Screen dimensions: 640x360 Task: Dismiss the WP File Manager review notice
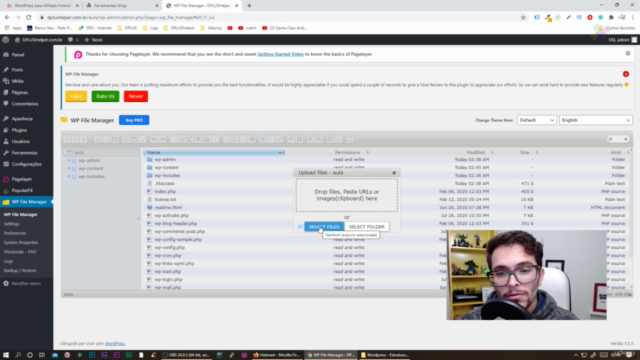click(626, 74)
